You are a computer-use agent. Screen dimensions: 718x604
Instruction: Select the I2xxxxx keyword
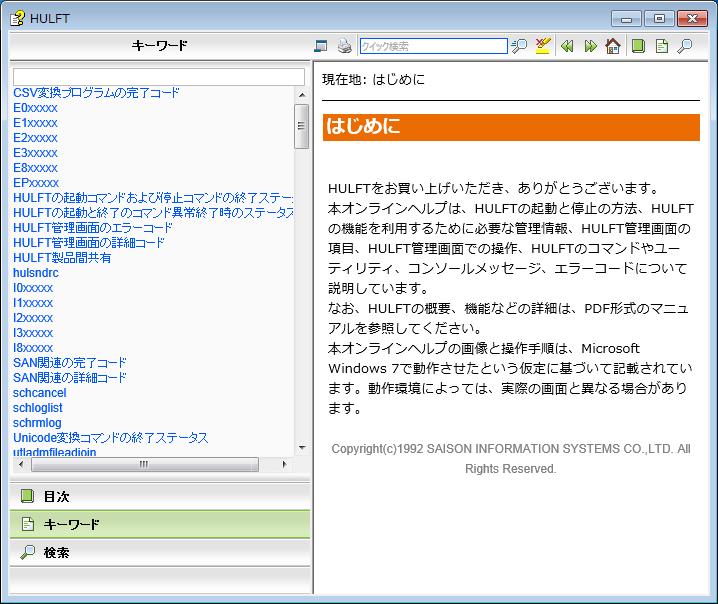tap(33, 318)
